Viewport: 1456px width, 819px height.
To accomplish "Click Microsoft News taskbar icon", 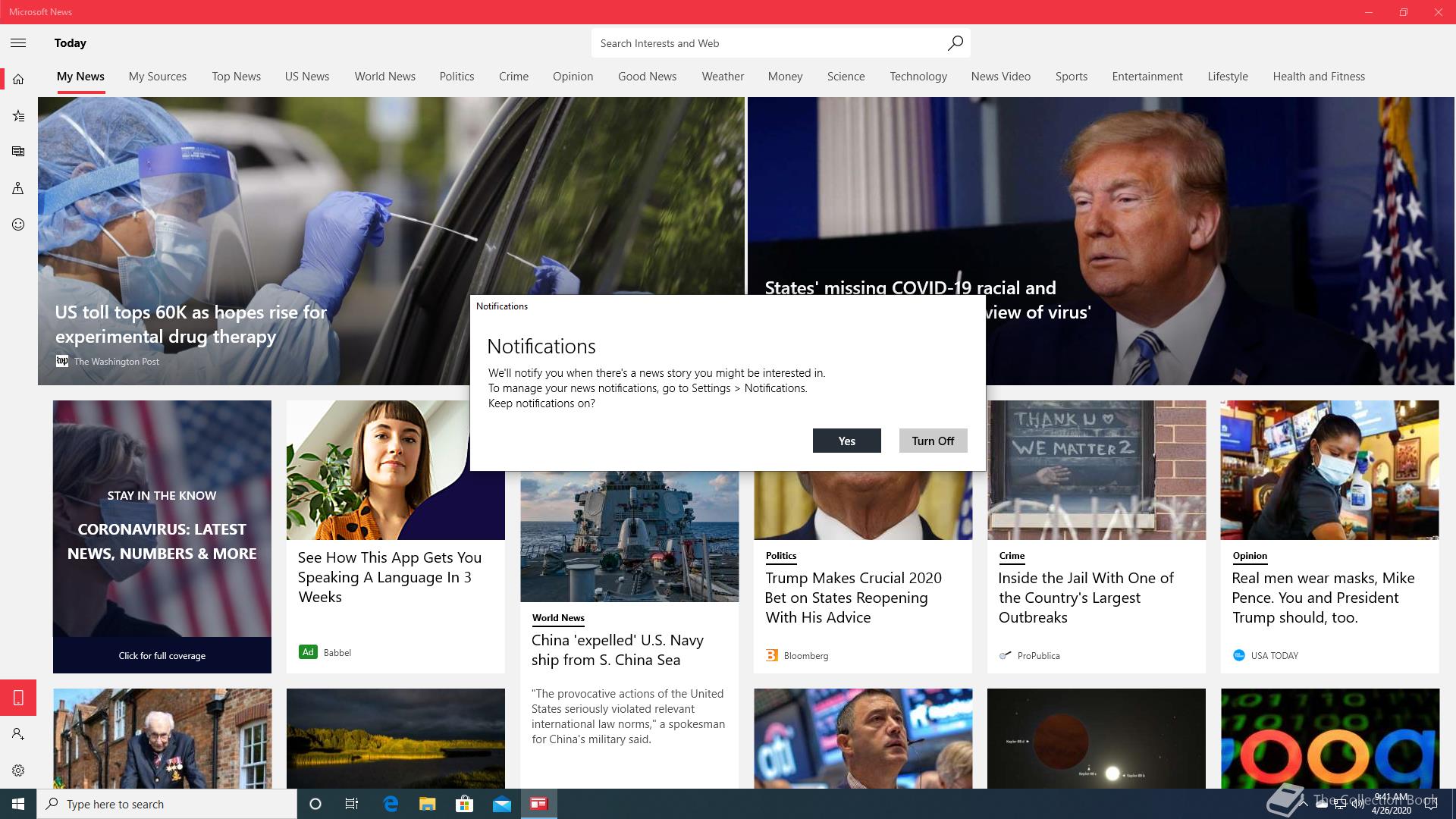I will click(539, 804).
